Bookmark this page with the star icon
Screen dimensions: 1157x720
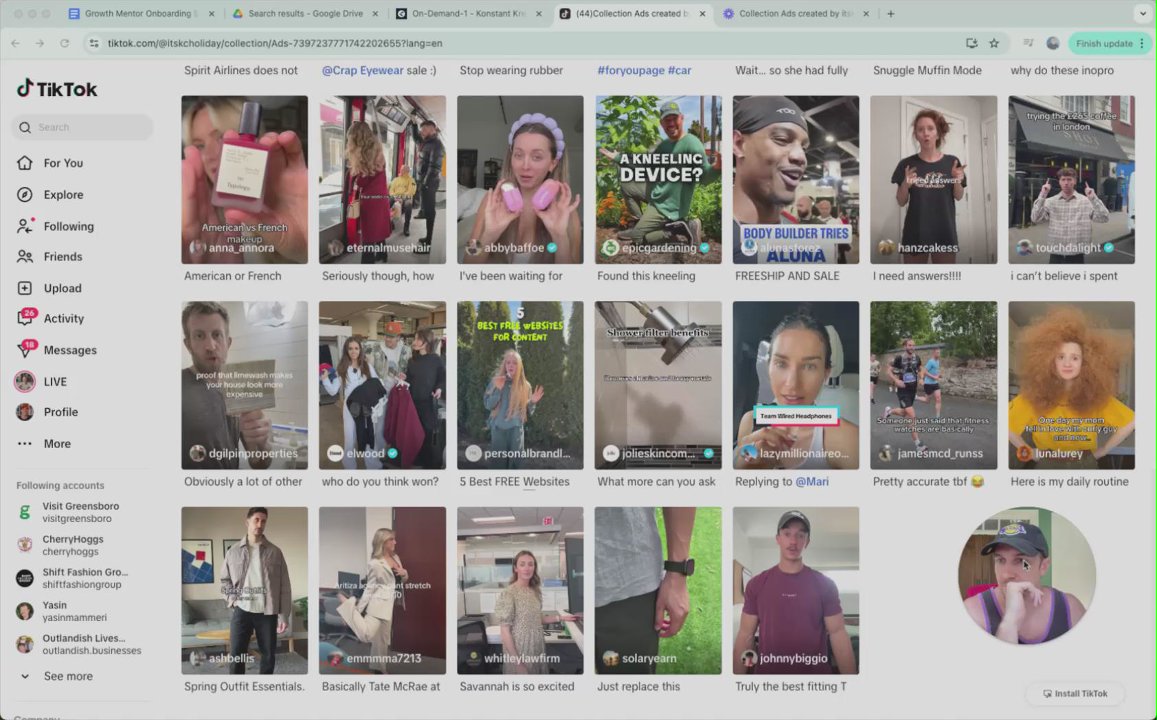click(x=994, y=44)
